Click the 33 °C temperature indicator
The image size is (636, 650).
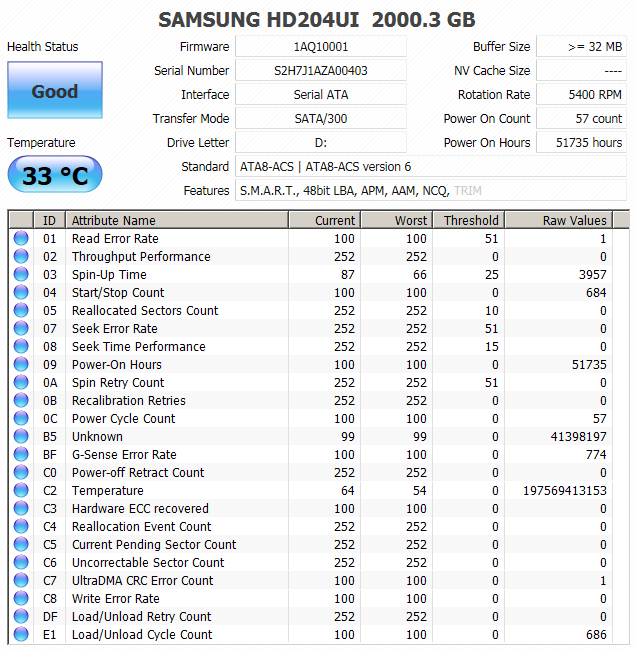[55, 174]
